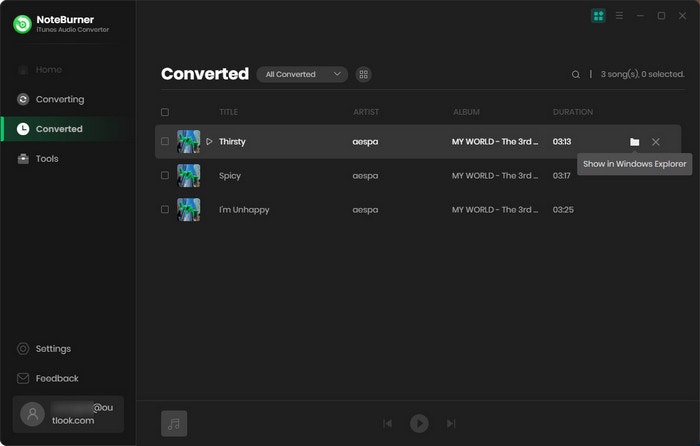700x446 pixels.
Task: Sort by the DURATION column header
Action: click(573, 112)
